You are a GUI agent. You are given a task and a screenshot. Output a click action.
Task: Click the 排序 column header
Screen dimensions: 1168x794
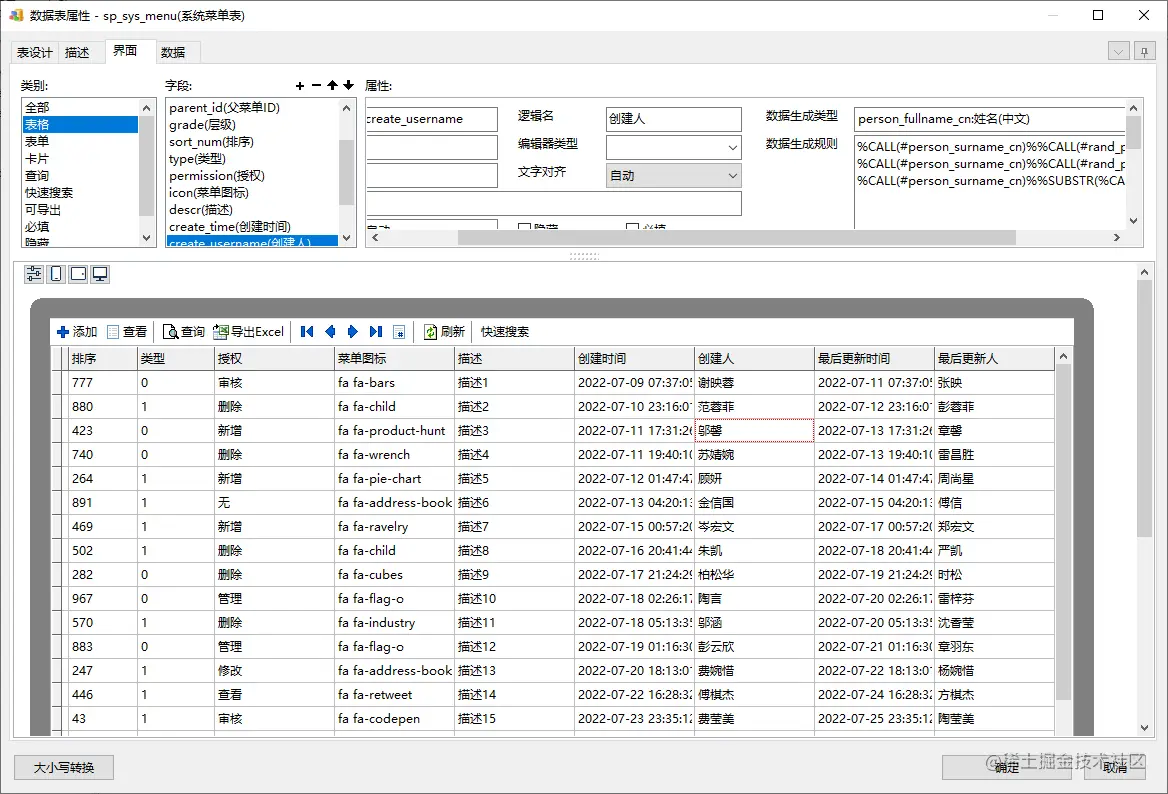pyautogui.click(x=102, y=358)
